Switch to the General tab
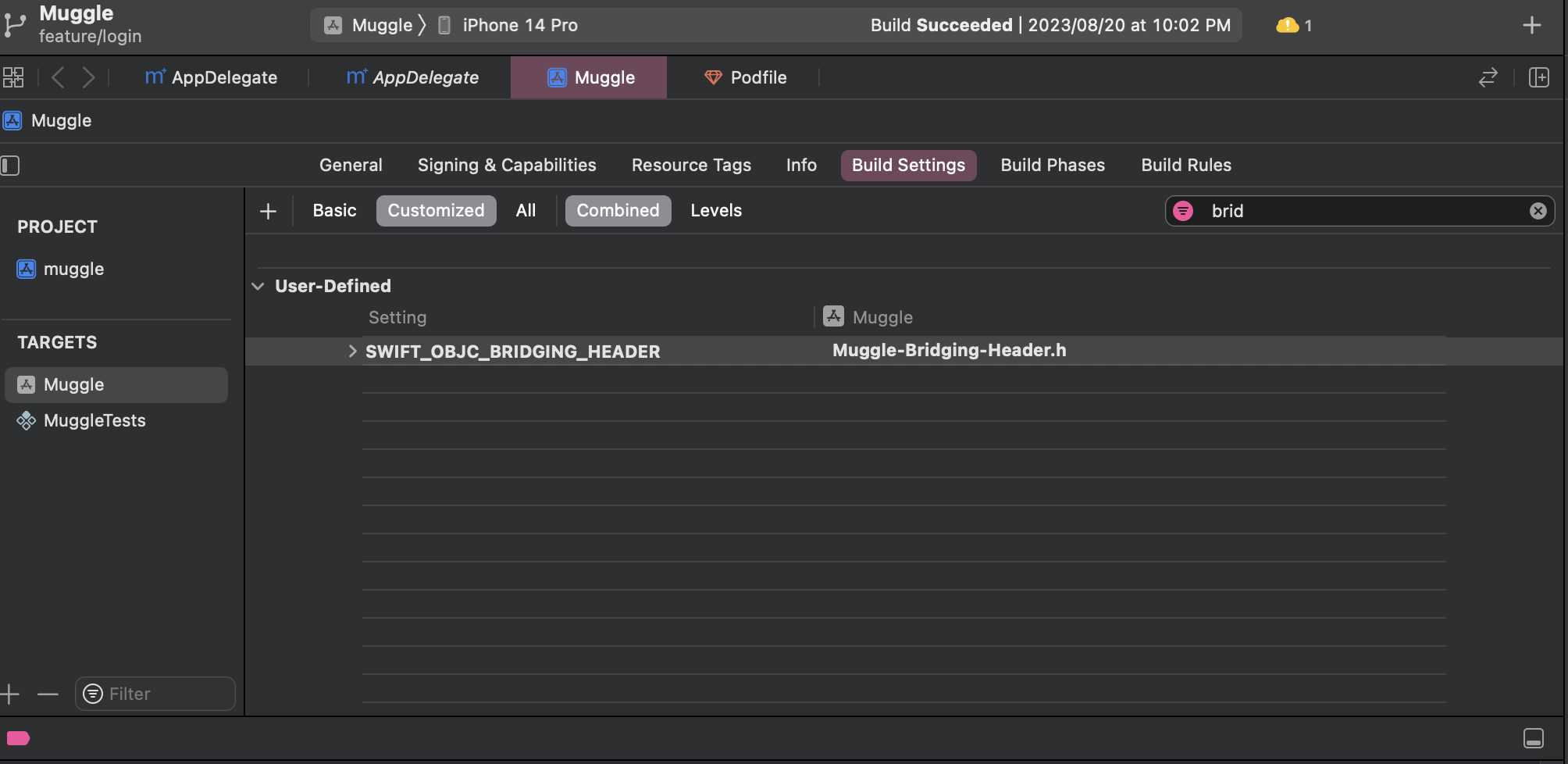The height and width of the screenshot is (764, 1568). (351, 166)
